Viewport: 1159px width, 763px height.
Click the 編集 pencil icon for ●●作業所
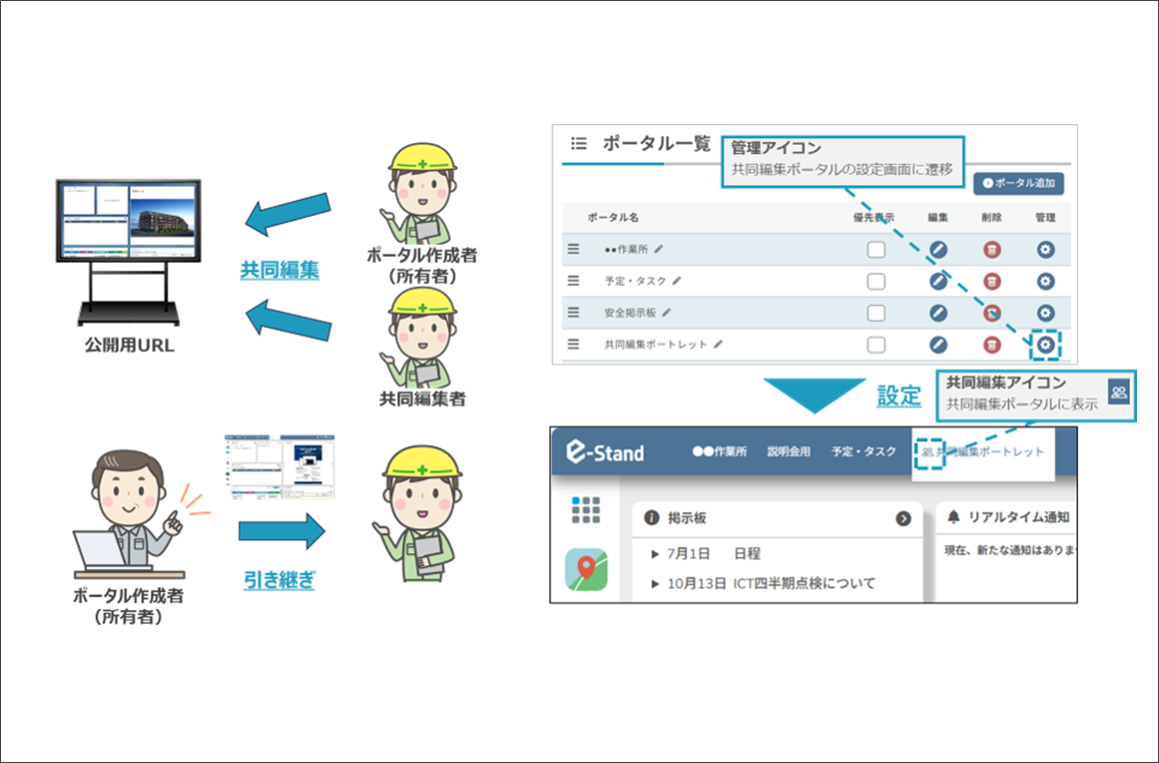[x=938, y=249]
